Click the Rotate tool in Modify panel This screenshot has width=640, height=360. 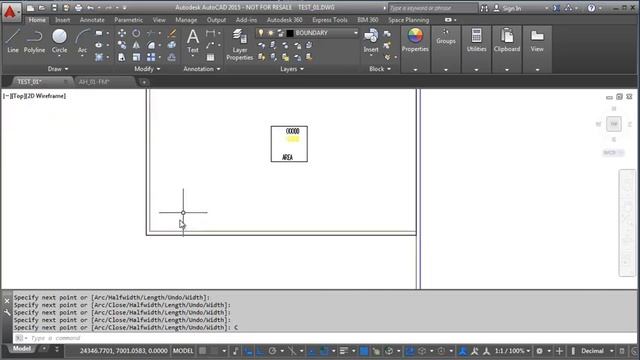136,33
